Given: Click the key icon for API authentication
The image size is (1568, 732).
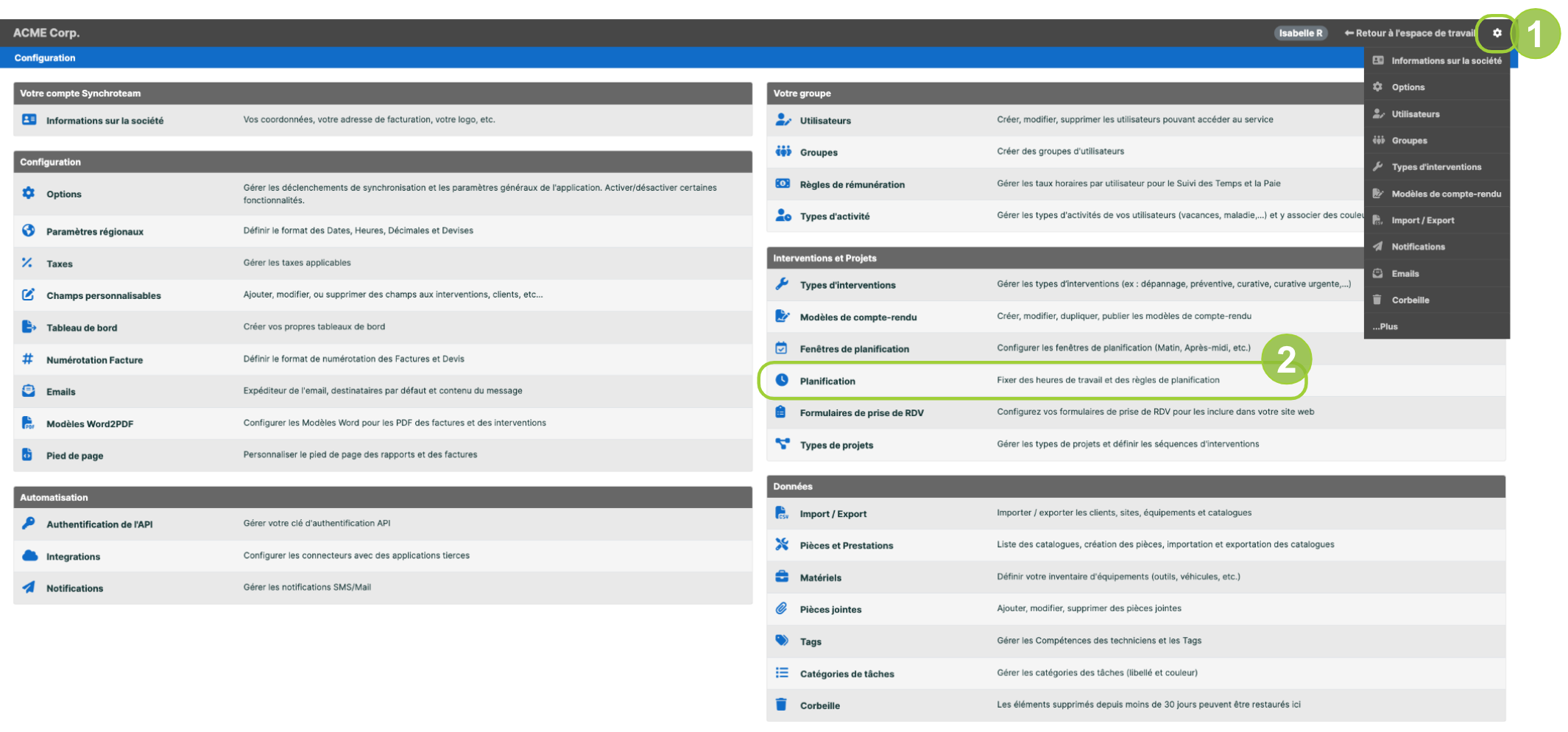Looking at the screenshot, I should pos(29,523).
